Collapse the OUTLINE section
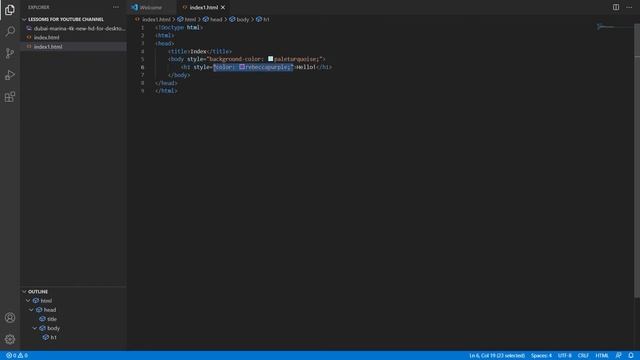The image size is (640, 360). pos(37,291)
